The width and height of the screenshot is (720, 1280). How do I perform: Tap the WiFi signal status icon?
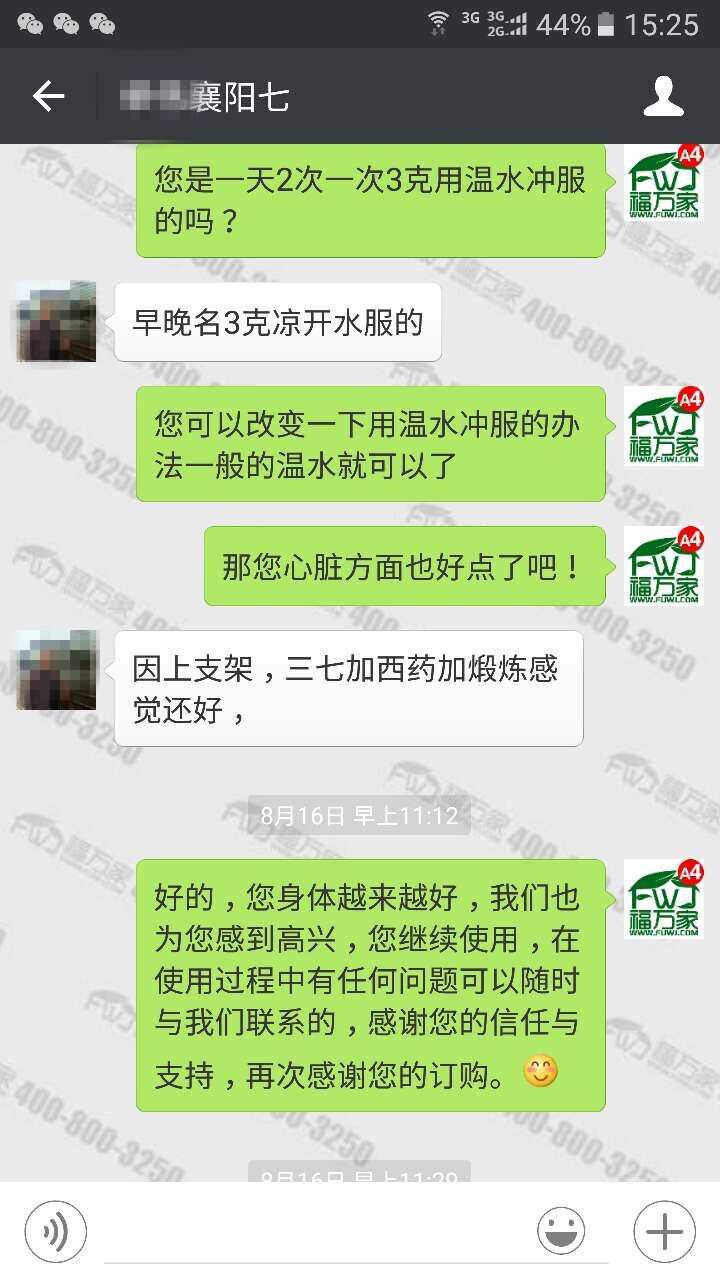click(x=438, y=23)
